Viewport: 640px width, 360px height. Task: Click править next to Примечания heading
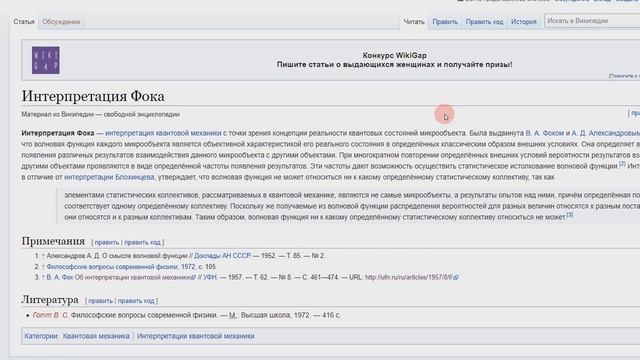point(107,242)
